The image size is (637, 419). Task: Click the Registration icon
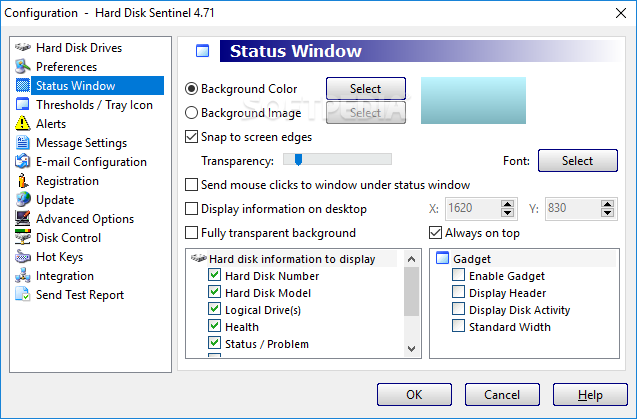point(23,180)
